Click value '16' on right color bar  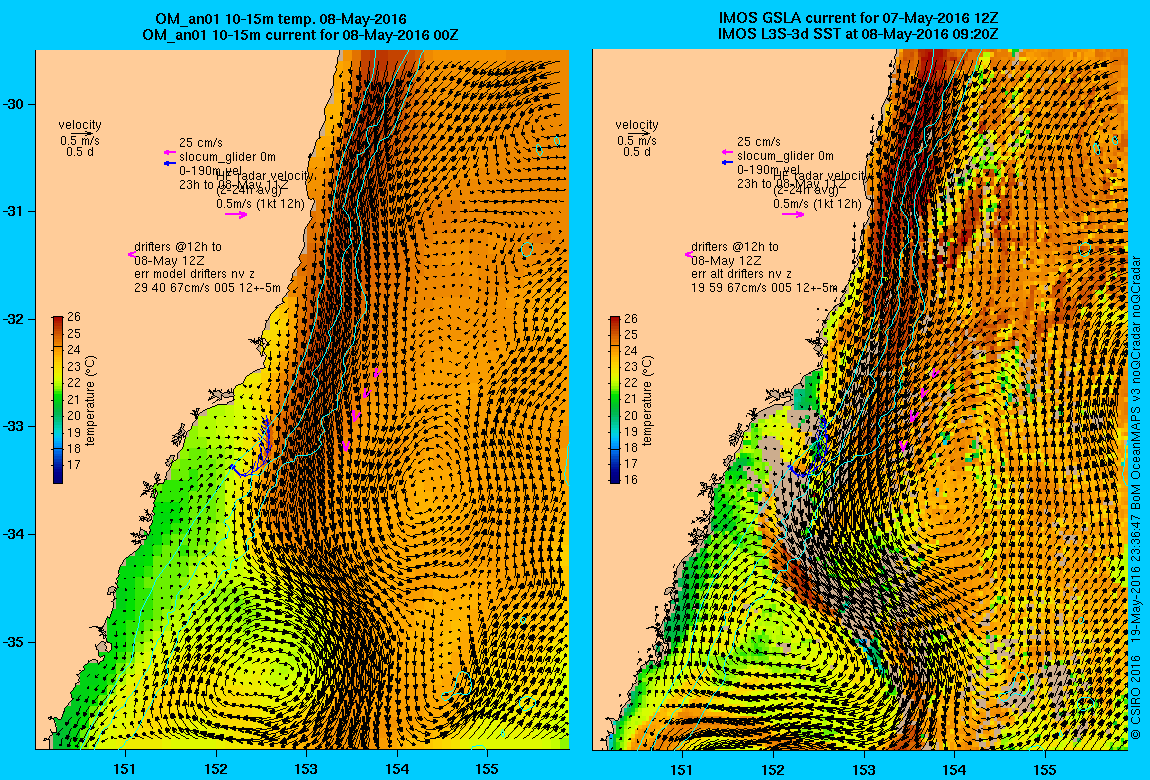[631, 480]
